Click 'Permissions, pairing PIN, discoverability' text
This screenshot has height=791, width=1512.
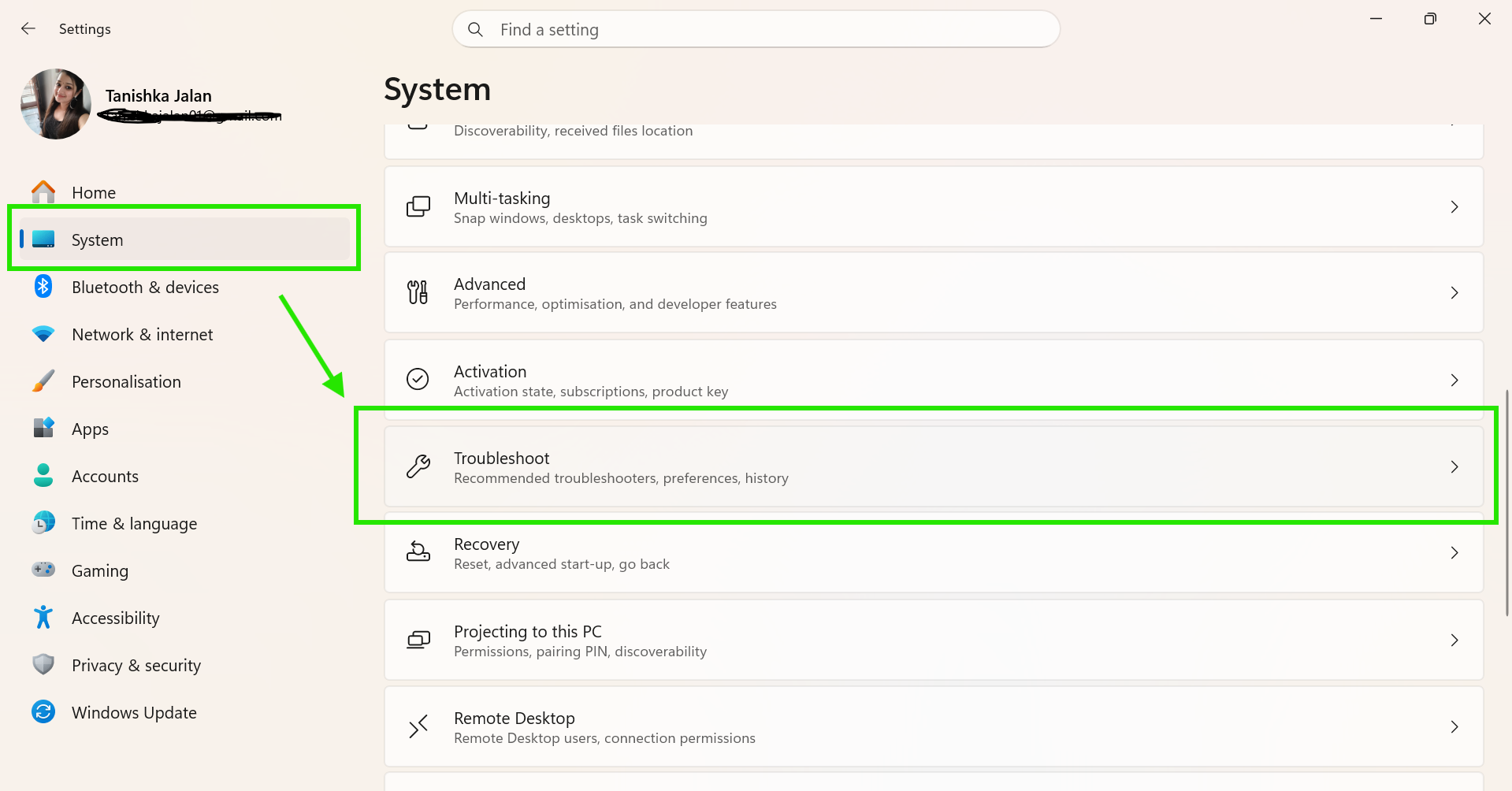point(580,652)
